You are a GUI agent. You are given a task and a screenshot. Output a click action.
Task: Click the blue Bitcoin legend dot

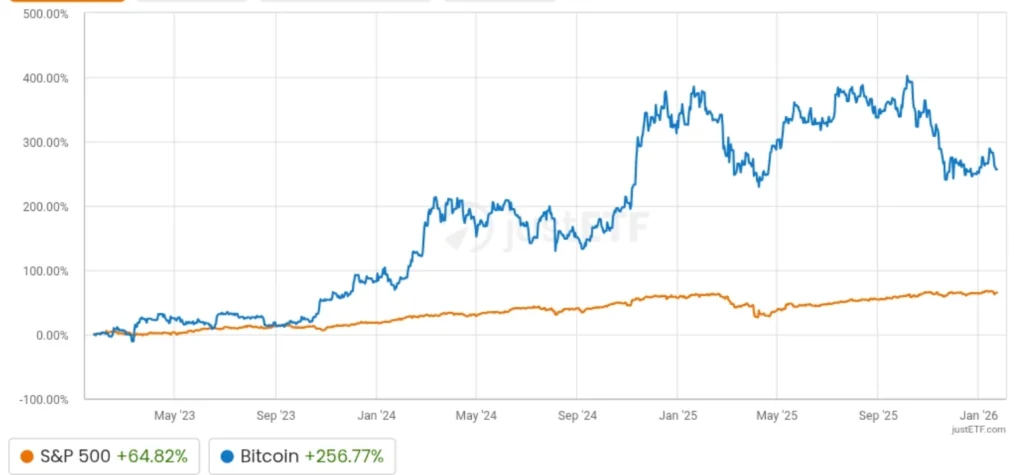click(227, 456)
